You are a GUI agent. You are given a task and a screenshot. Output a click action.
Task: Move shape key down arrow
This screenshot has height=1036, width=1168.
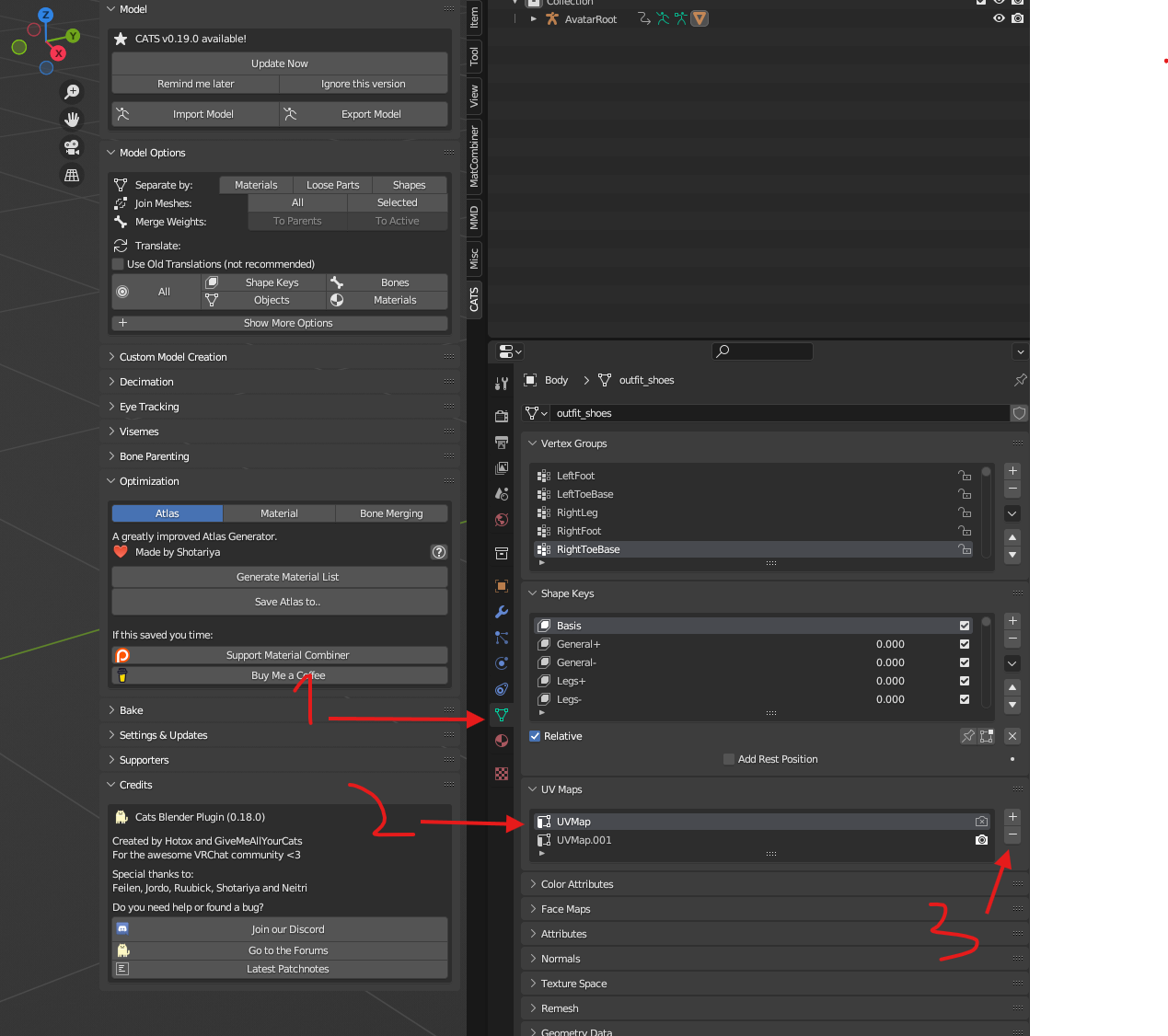[x=1012, y=705]
